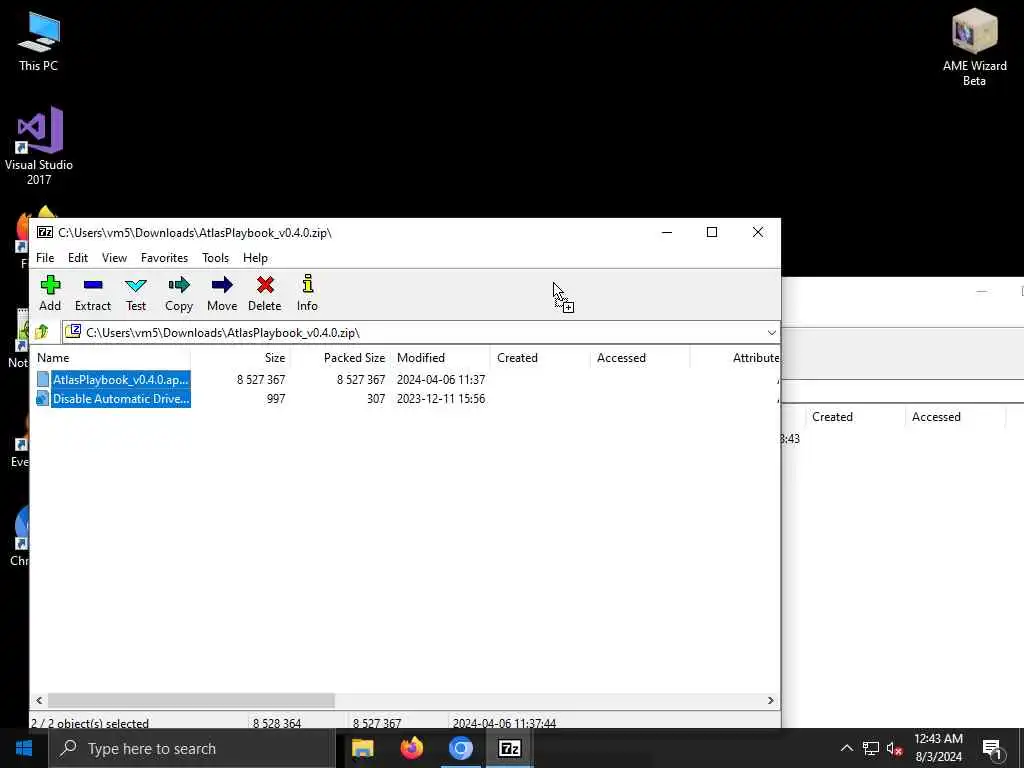
Task: Sort by the Name column header
Action: (x=111, y=358)
